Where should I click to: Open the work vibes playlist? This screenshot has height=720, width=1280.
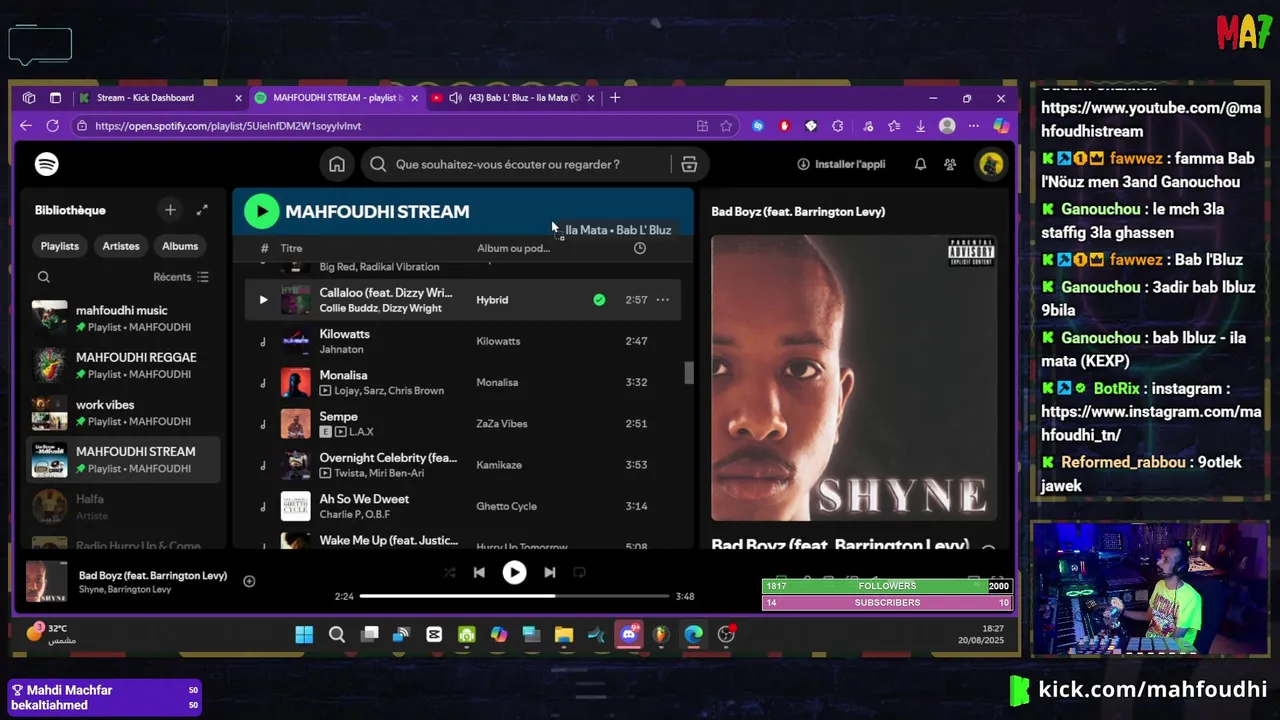pos(122,412)
